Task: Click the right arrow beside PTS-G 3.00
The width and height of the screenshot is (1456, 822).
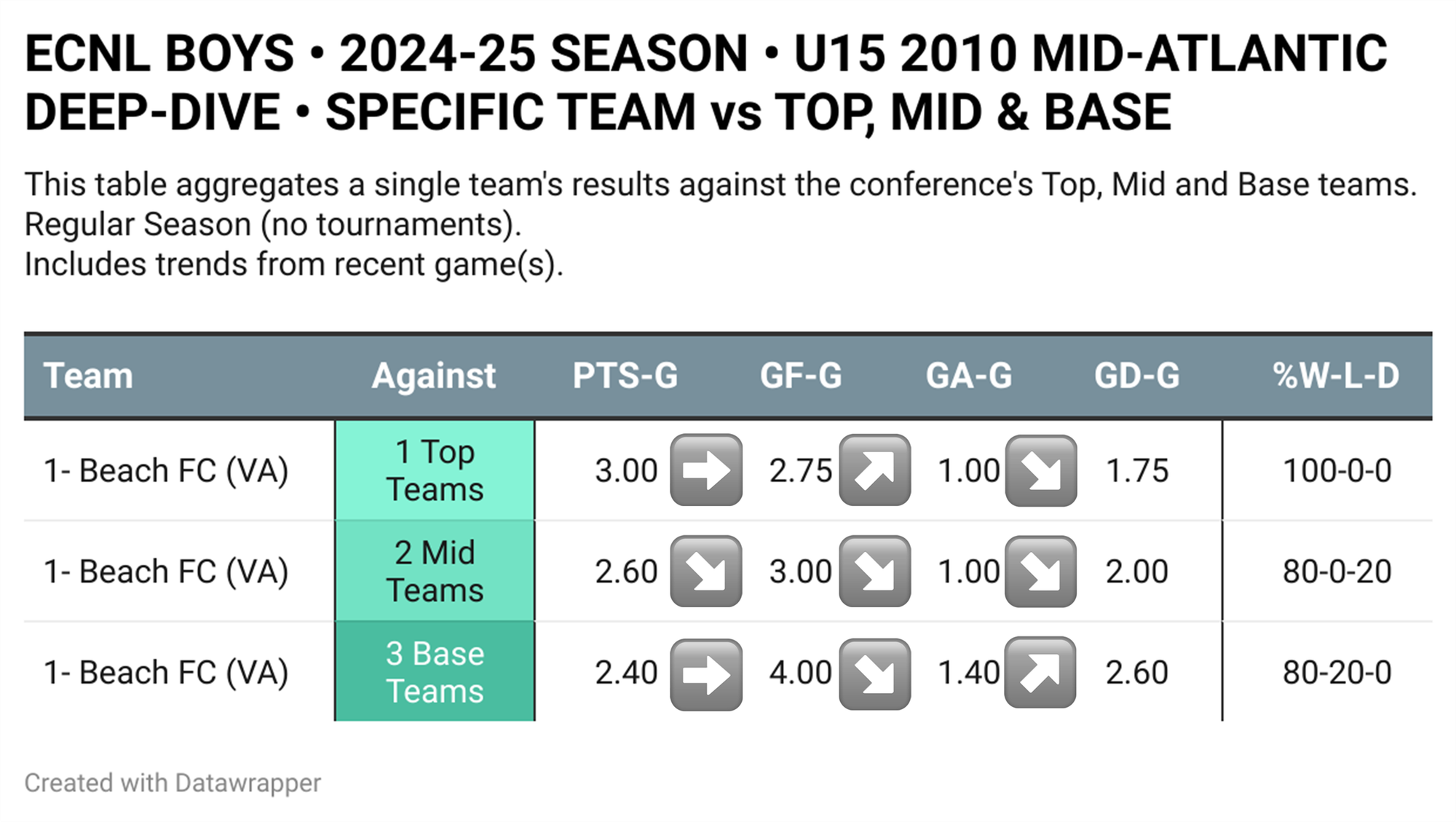Action: [x=706, y=470]
